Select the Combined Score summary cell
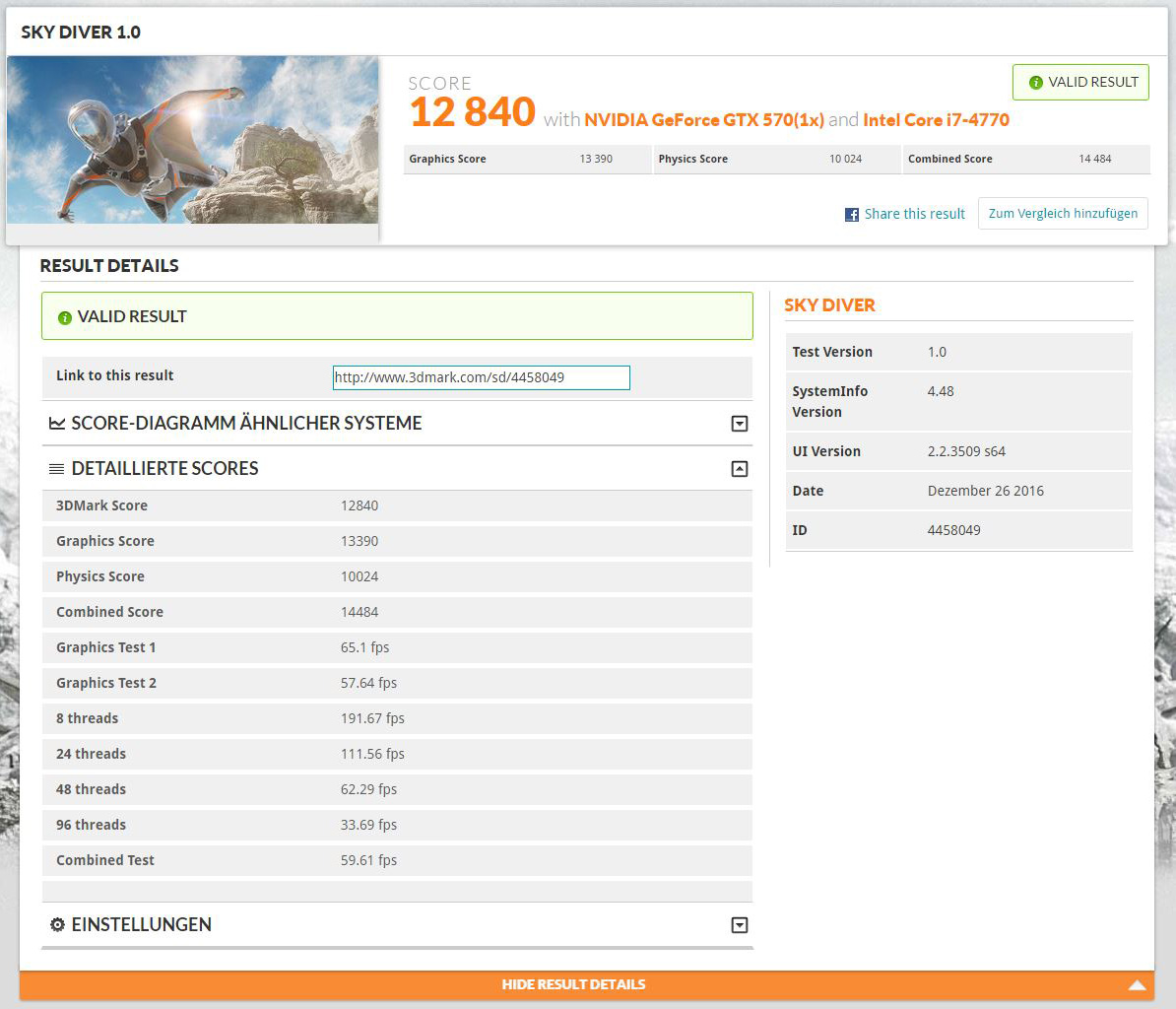Viewport: 1176px width, 1009px height. point(1025,159)
